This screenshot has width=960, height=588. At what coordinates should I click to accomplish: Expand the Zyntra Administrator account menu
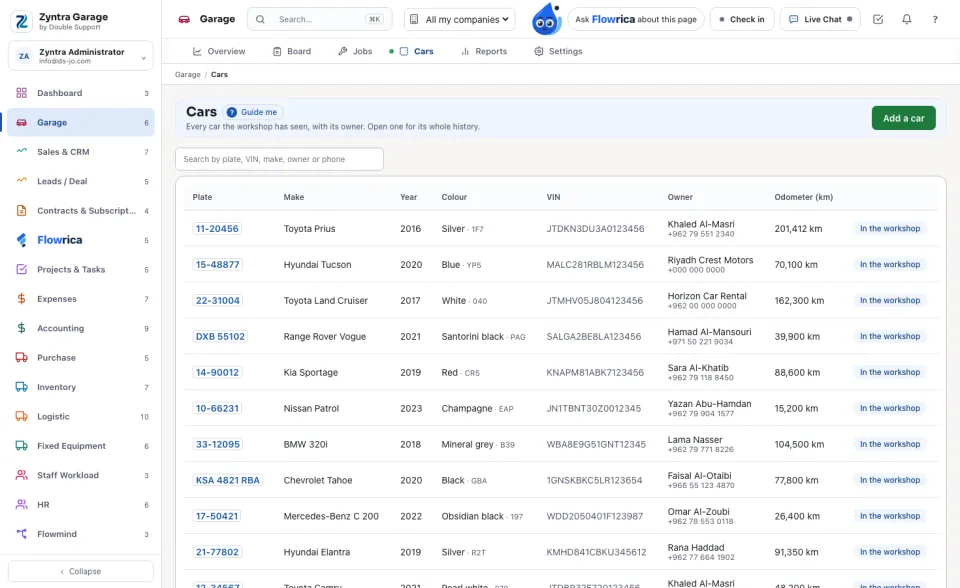81,56
